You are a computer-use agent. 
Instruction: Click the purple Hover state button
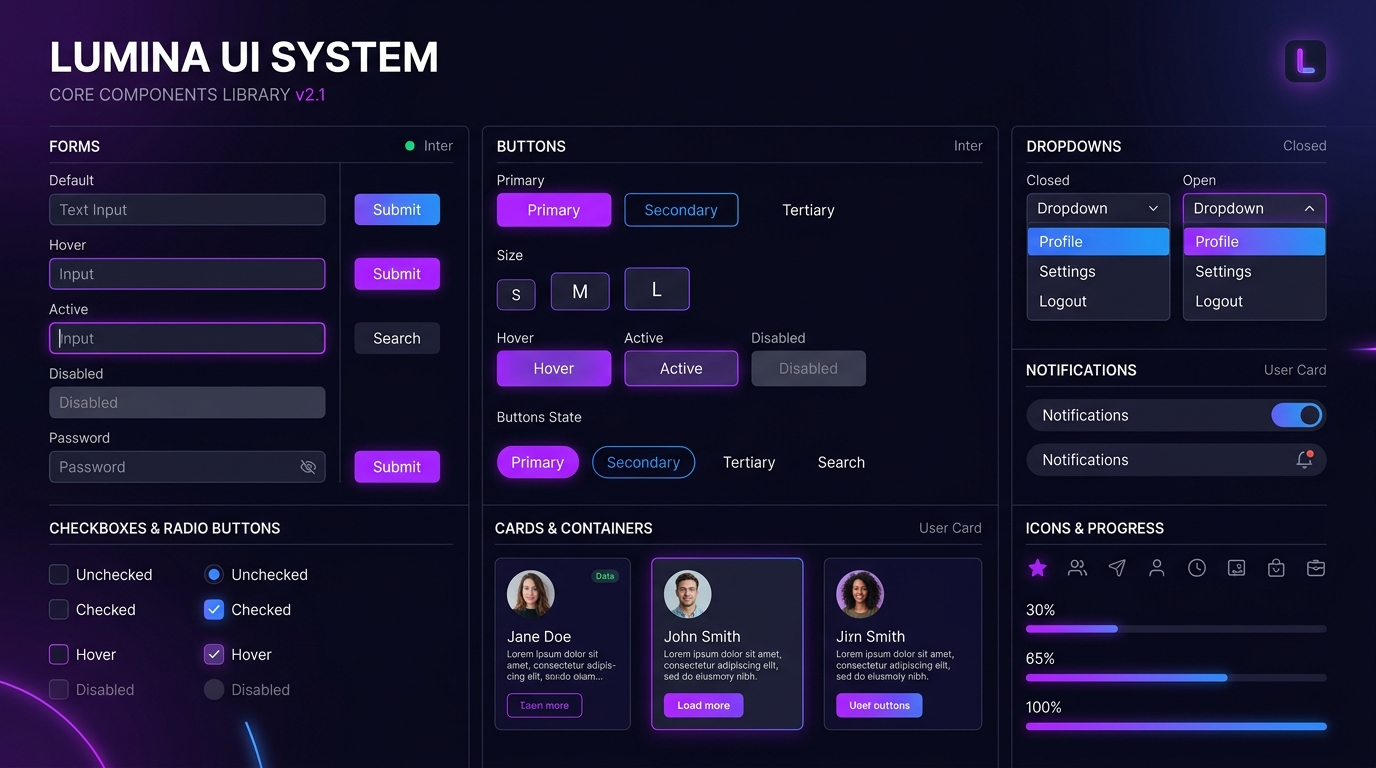pyautogui.click(x=554, y=368)
